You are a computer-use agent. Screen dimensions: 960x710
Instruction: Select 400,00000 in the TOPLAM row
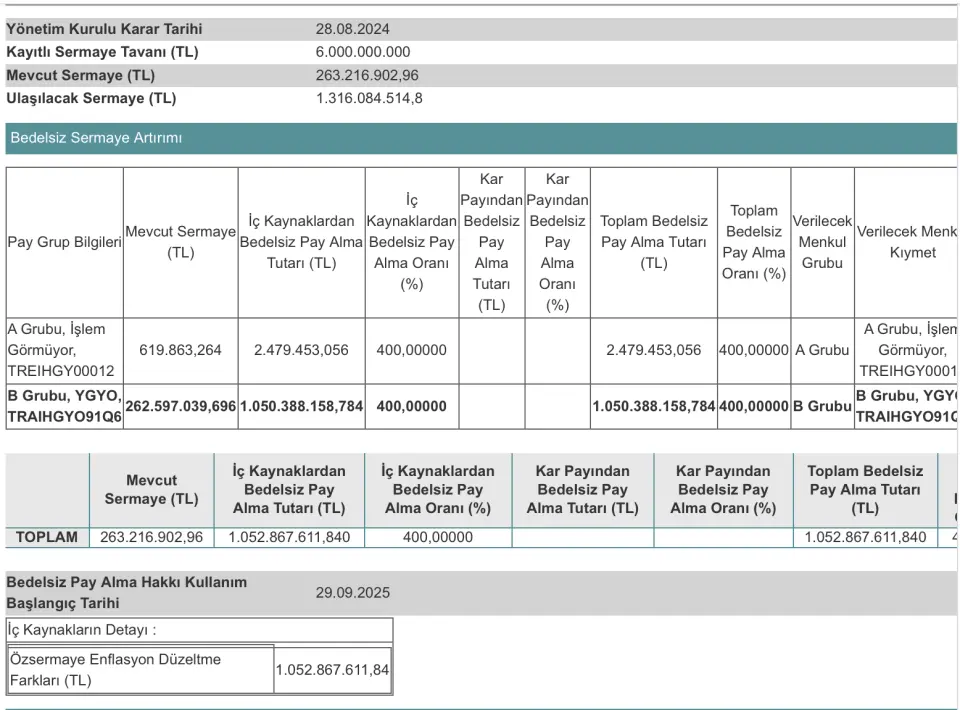pos(438,537)
